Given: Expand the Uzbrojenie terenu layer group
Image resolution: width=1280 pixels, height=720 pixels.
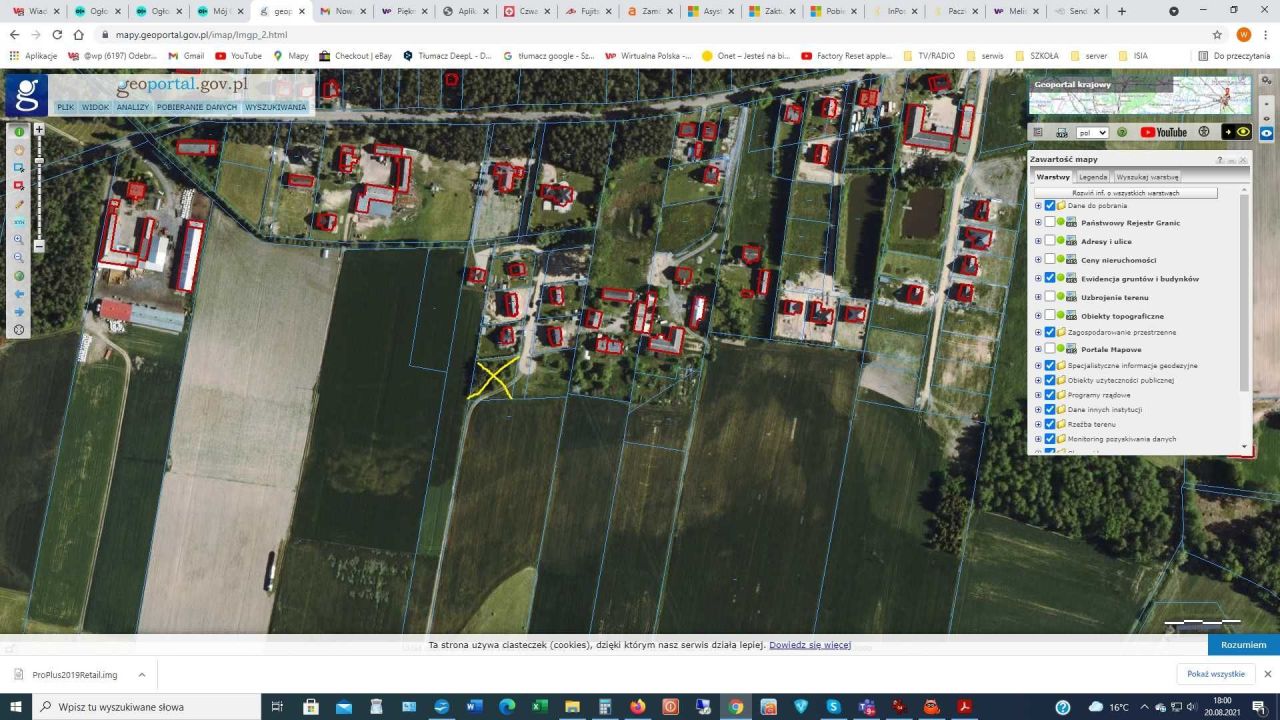Looking at the screenshot, I should (x=1038, y=297).
